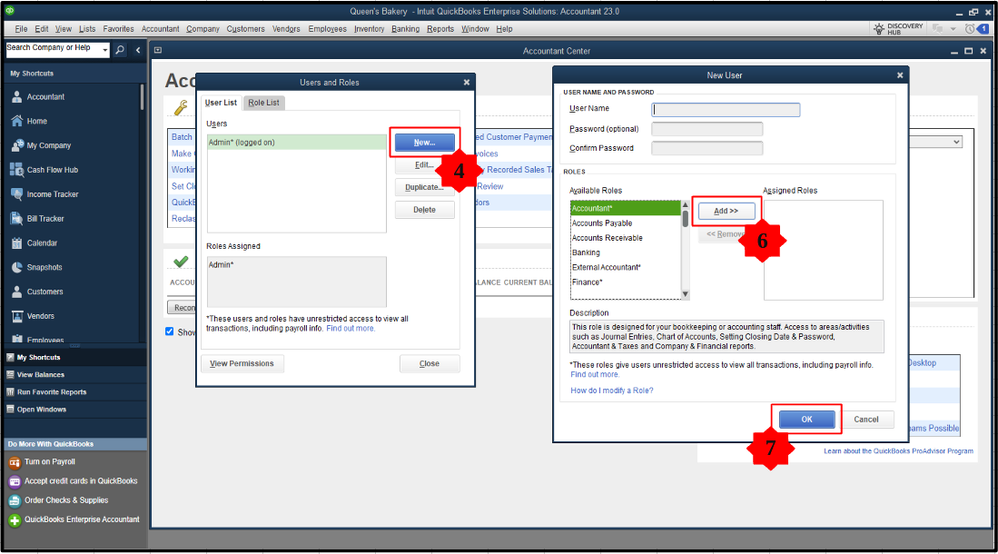Show the View Balances panel
The width and height of the screenshot is (998, 554).
click(40, 374)
